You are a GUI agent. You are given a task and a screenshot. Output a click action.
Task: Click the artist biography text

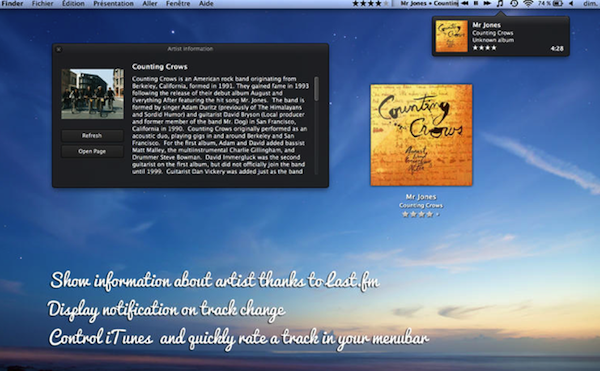coord(220,125)
